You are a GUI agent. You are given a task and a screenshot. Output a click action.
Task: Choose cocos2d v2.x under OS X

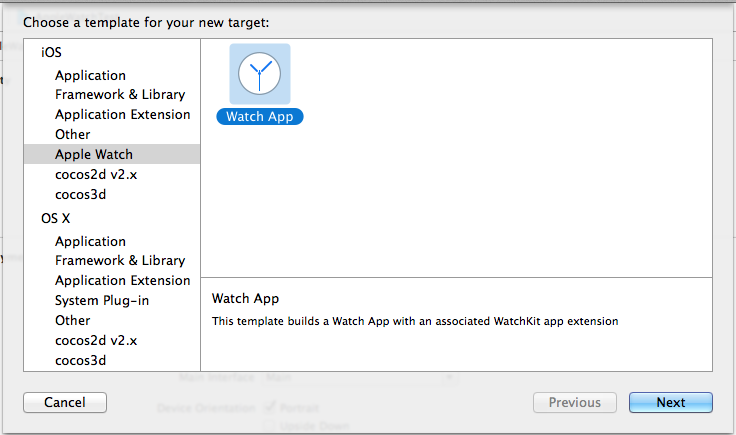[x=96, y=340]
